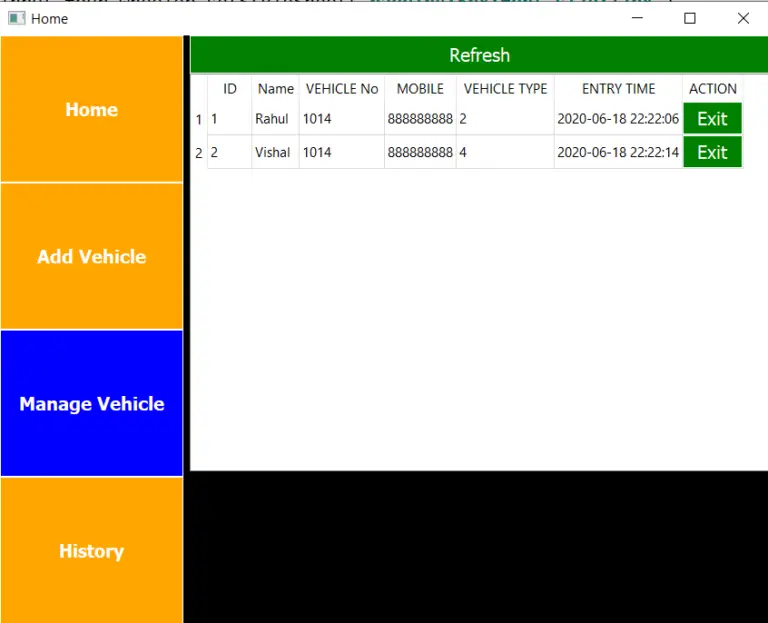Select vehicle type 4 cell
The height and width of the screenshot is (623, 768).
coord(505,152)
